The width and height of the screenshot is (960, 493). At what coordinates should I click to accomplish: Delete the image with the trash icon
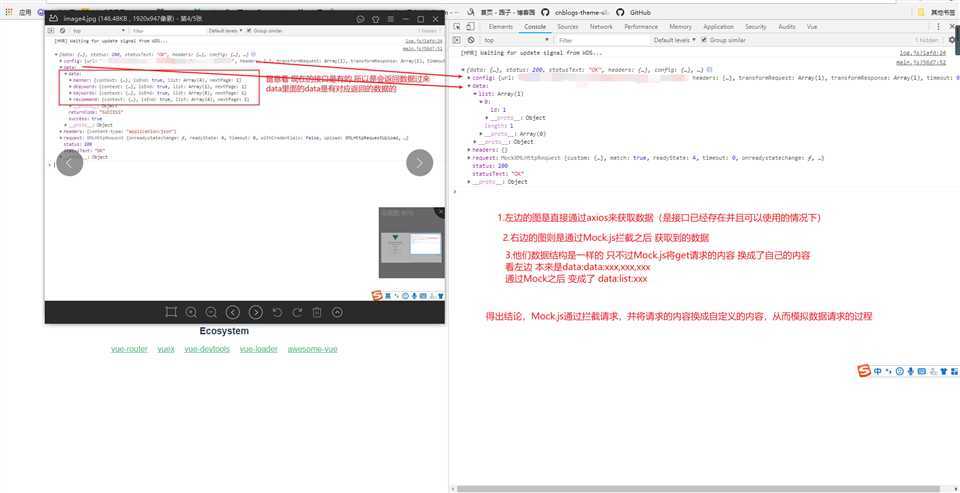pyautogui.click(x=317, y=312)
